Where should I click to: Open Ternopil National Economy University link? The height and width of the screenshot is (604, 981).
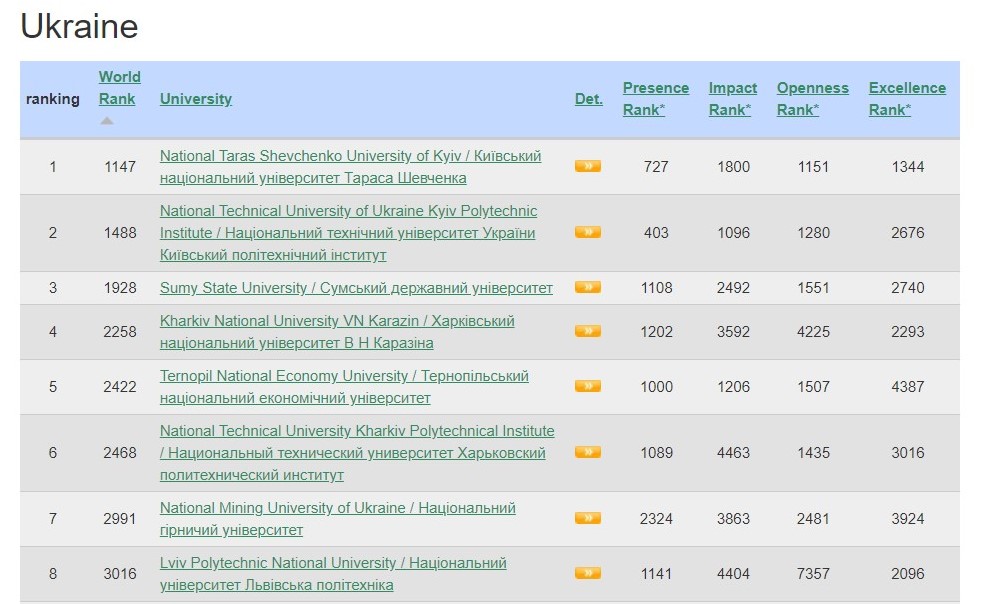344,387
